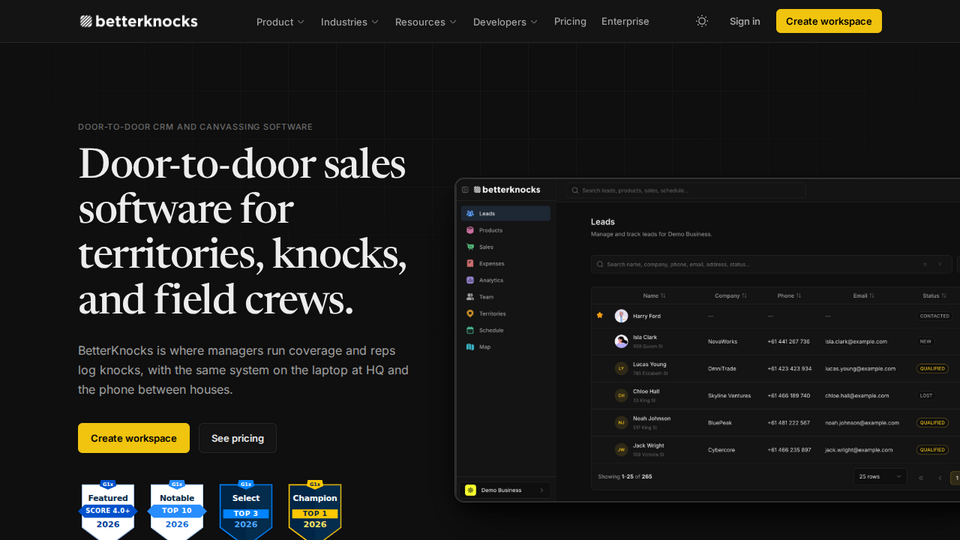Click Isla Clark's avatar
The height and width of the screenshot is (540, 960).
tap(621, 342)
